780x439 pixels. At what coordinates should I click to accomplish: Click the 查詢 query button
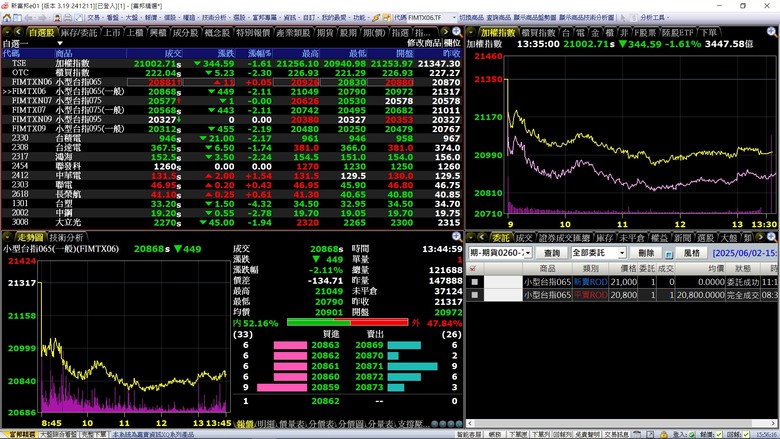(552, 253)
